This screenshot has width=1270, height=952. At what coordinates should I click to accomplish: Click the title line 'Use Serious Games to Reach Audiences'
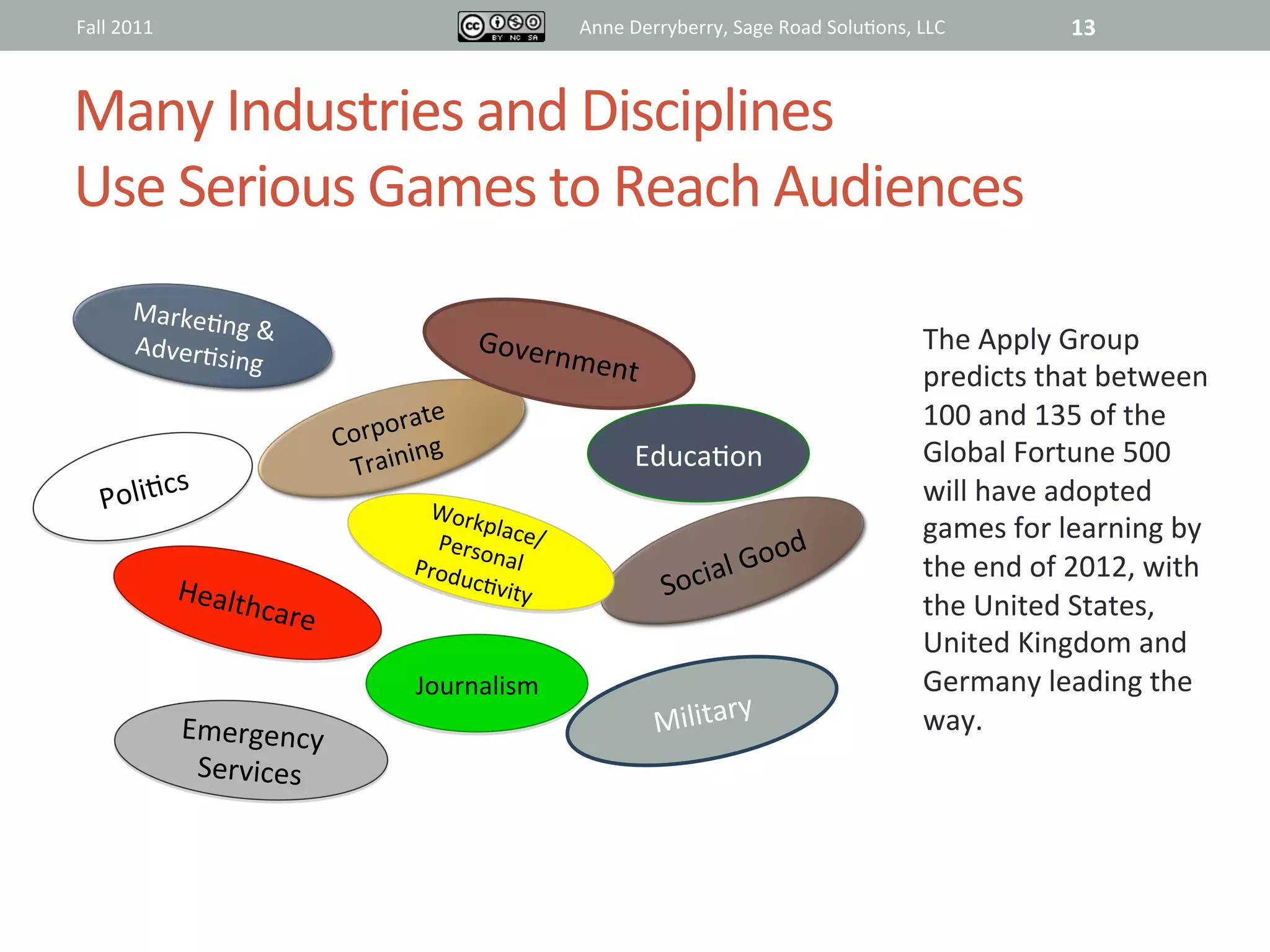coord(549,186)
